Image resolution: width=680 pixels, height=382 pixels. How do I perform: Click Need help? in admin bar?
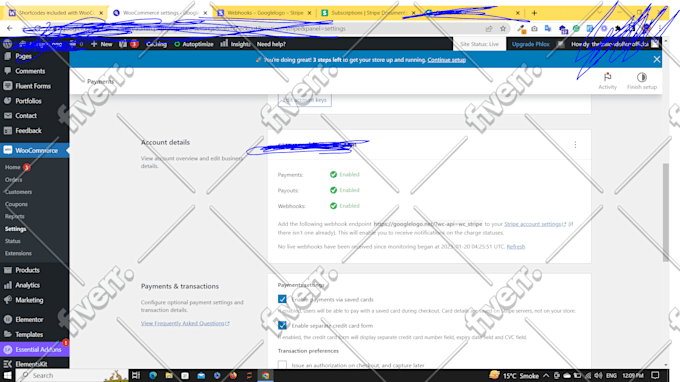coord(271,44)
